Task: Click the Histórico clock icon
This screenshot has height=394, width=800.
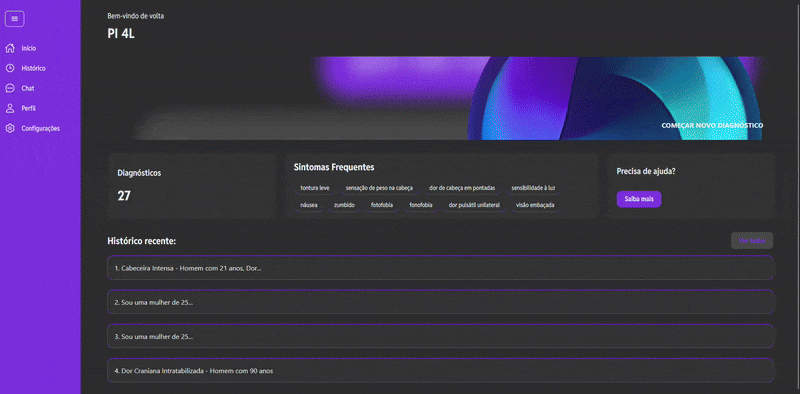Action: coord(10,68)
